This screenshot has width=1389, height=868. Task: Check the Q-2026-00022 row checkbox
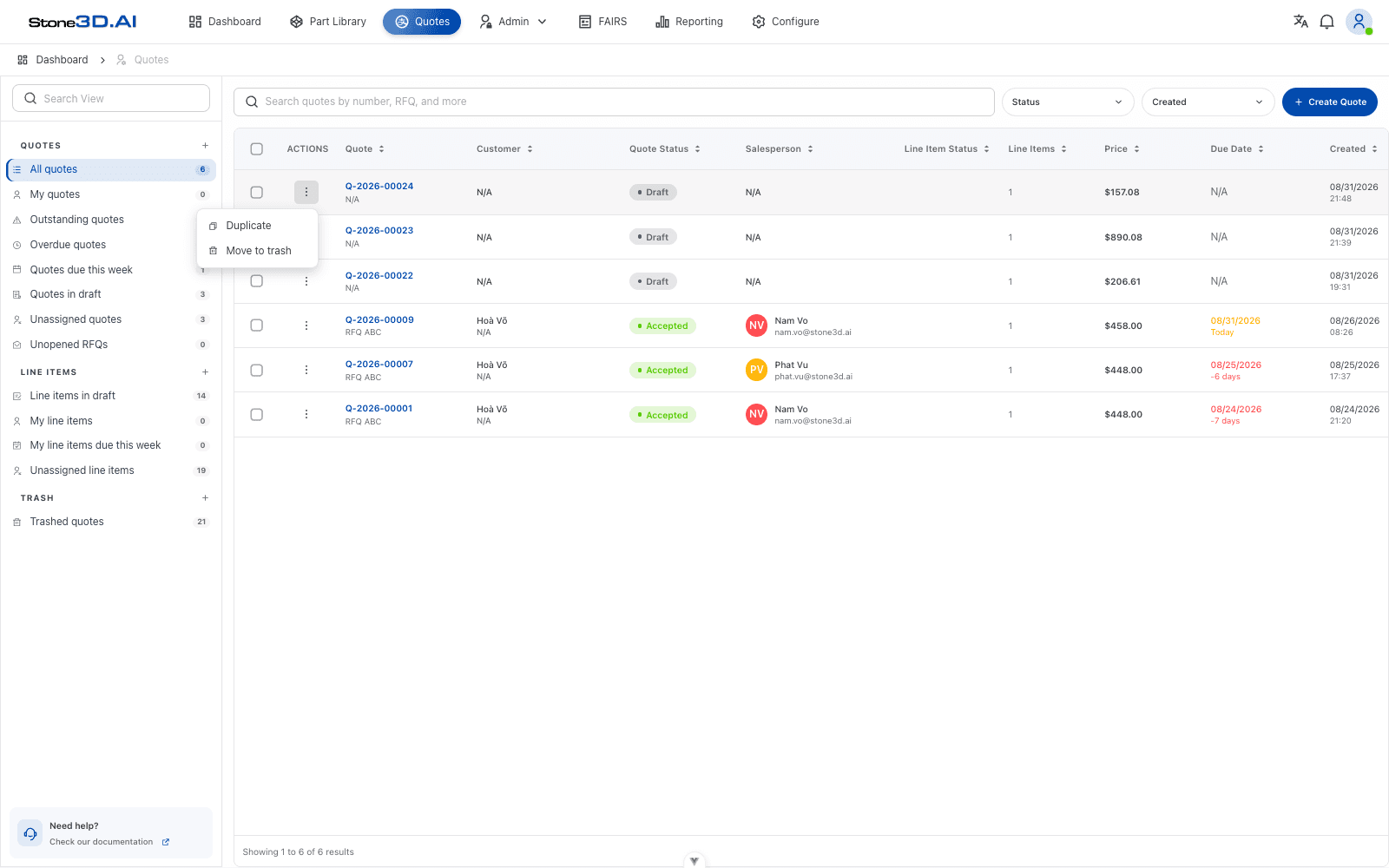(257, 281)
